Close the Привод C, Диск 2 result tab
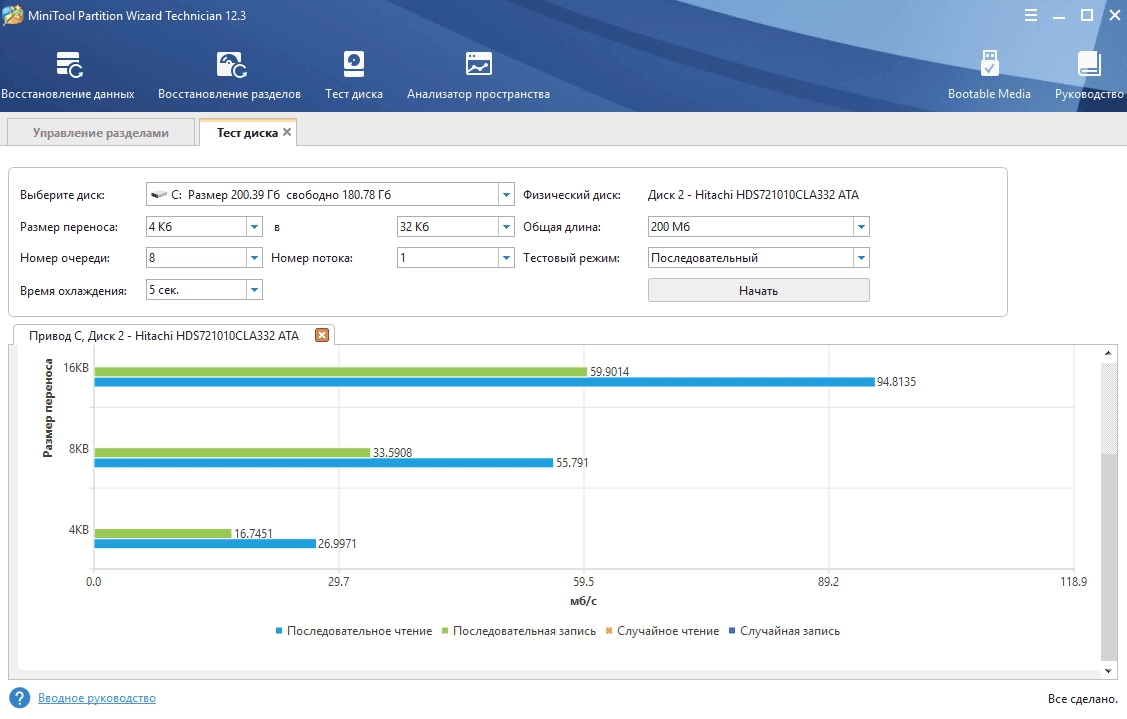Viewport: 1127px width, 719px height. (x=322, y=335)
